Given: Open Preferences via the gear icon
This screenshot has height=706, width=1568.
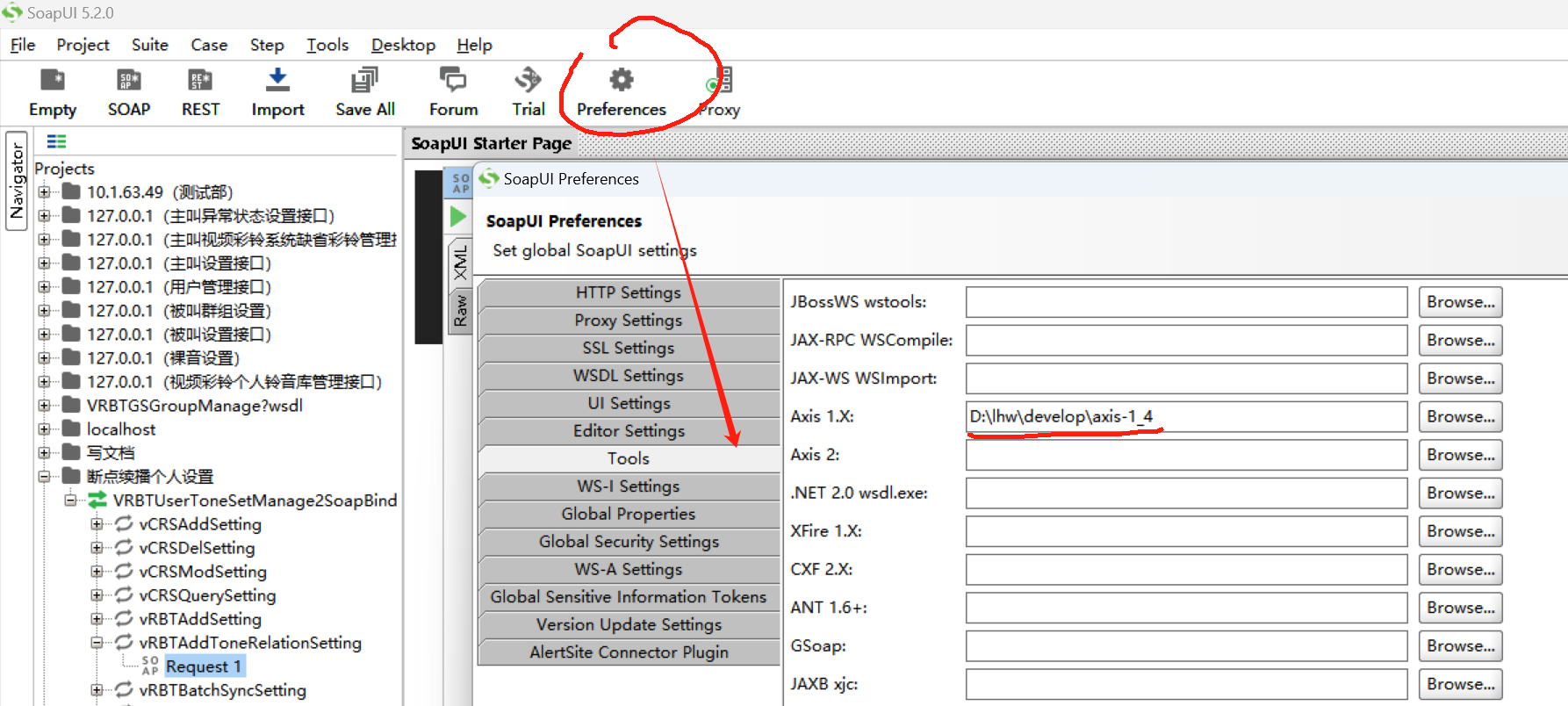Looking at the screenshot, I should pyautogui.click(x=622, y=80).
